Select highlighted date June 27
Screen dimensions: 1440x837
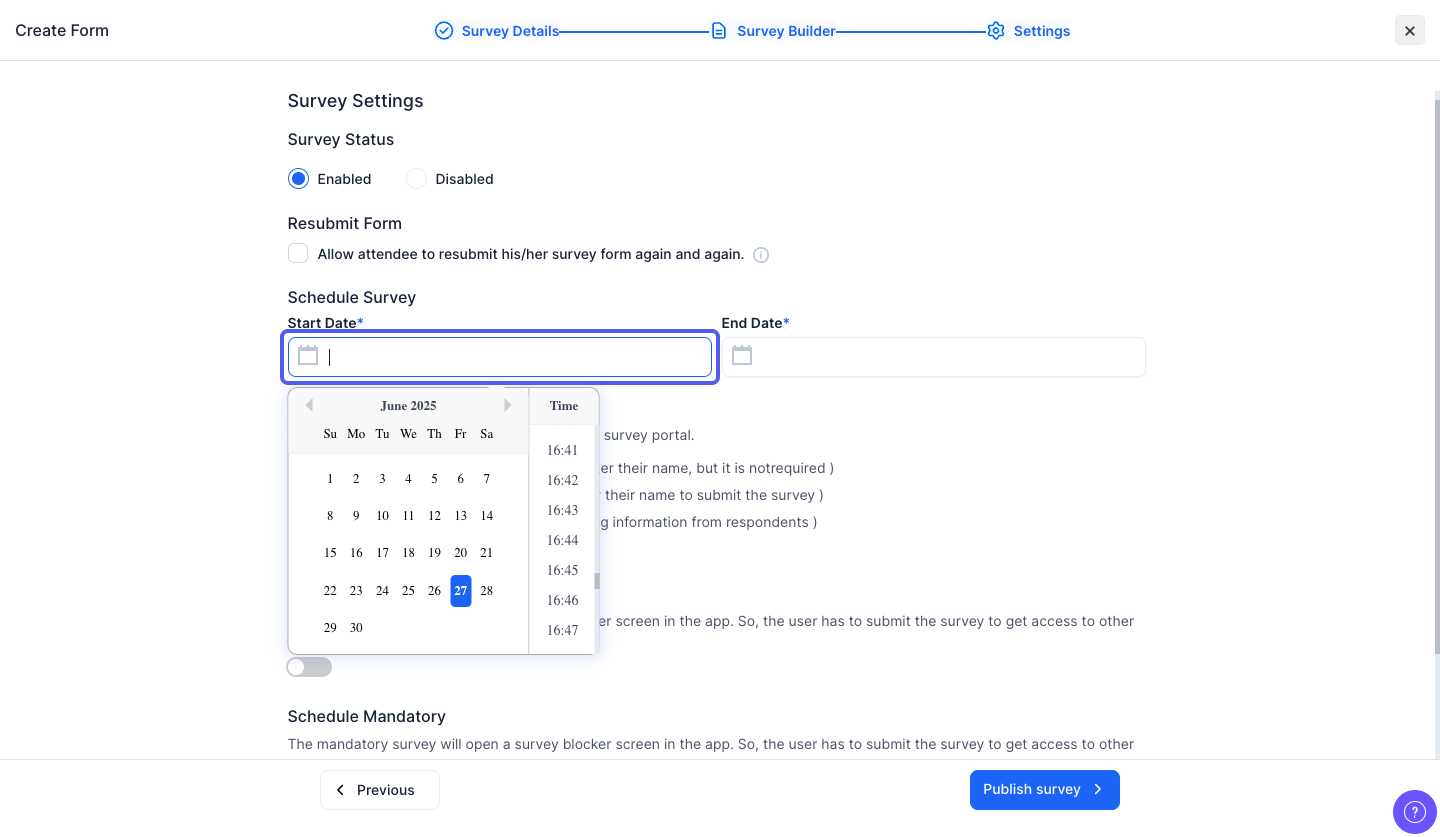coord(461,591)
